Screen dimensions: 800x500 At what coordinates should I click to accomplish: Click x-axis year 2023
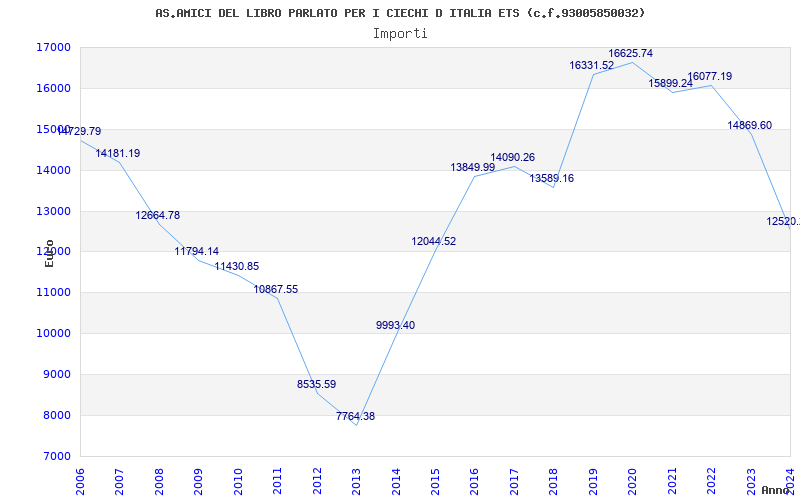tap(751, 481)
